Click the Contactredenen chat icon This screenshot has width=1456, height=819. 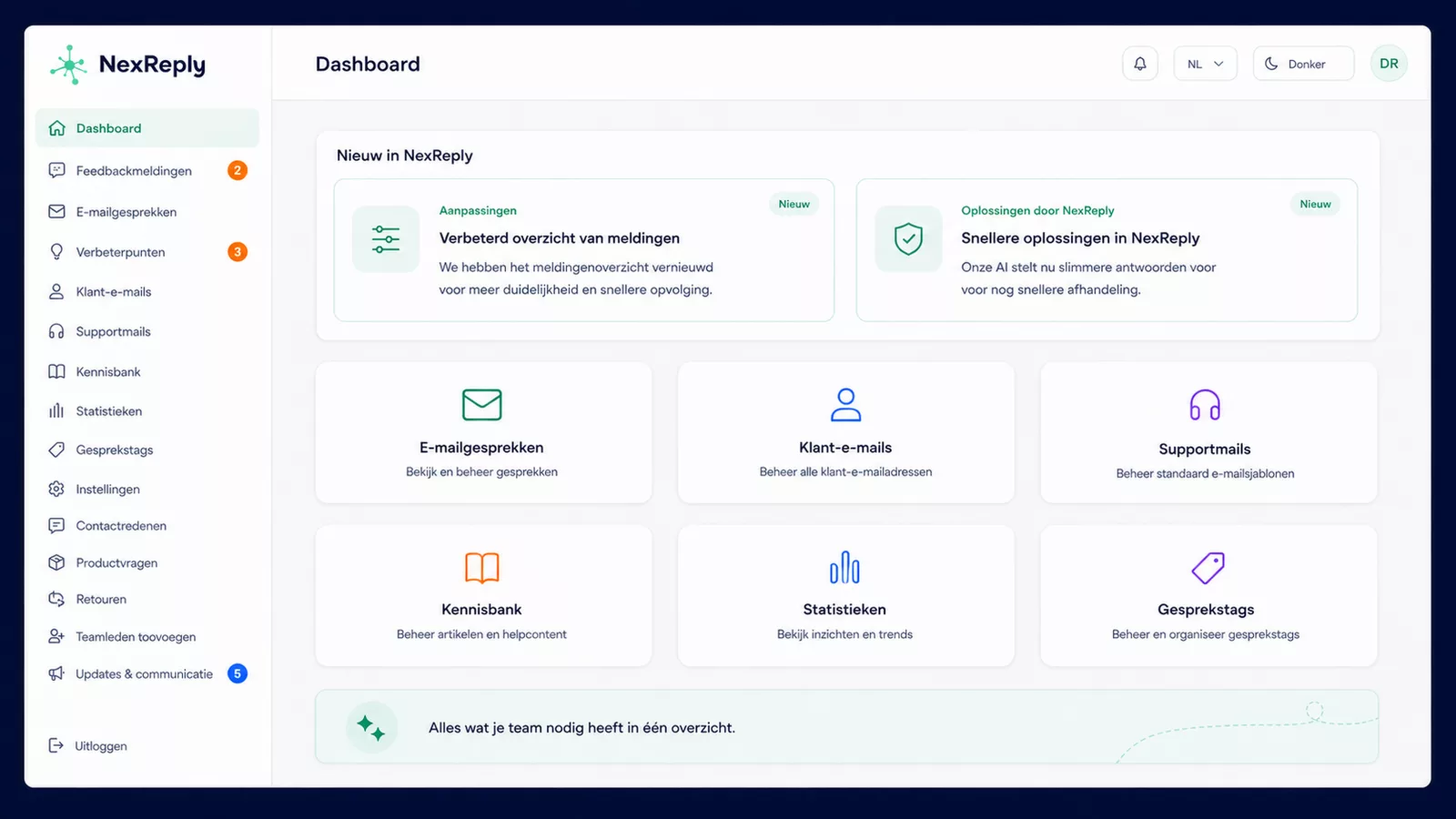tap(56, 526)
